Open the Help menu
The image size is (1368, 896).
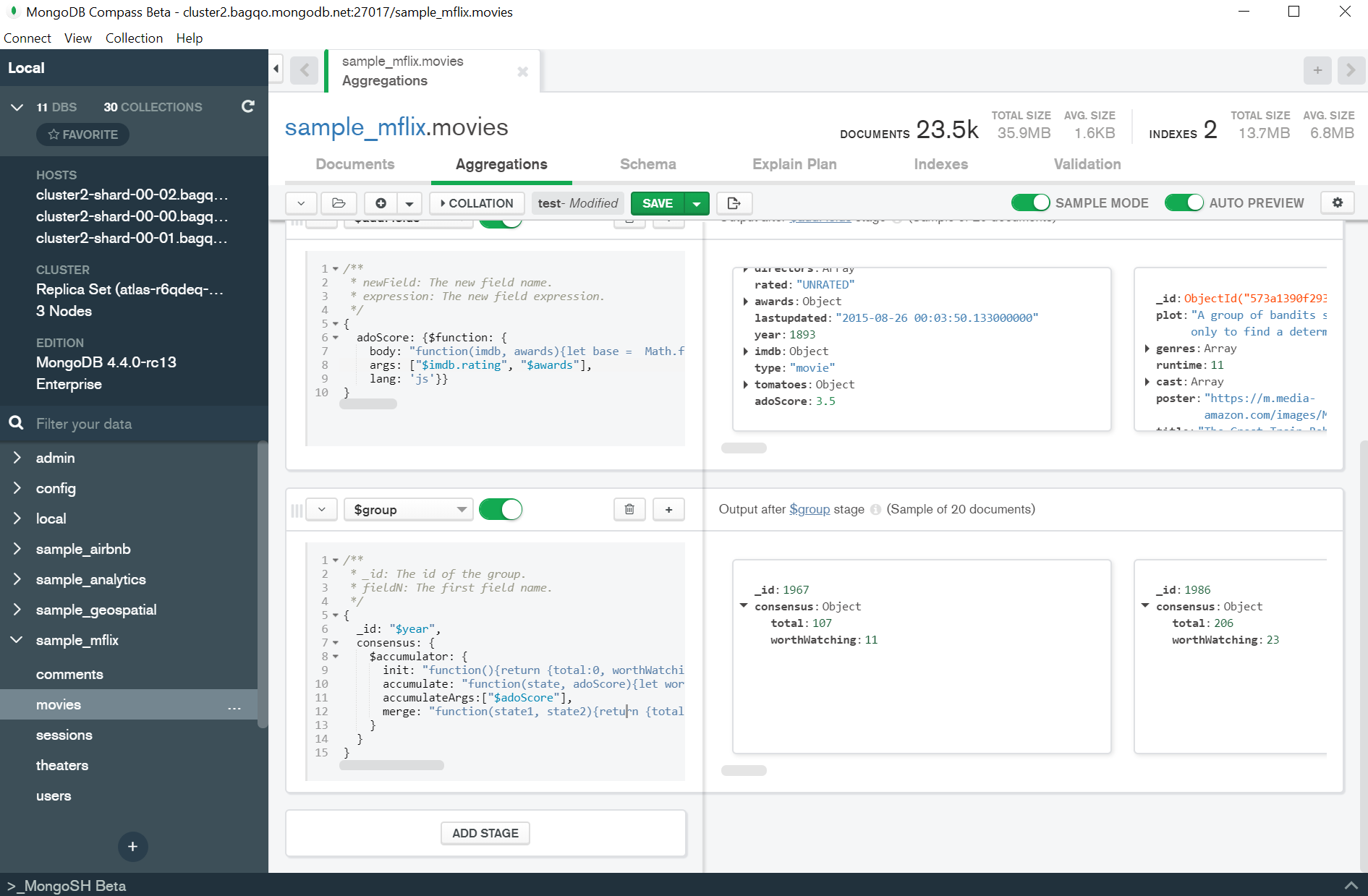190,38
